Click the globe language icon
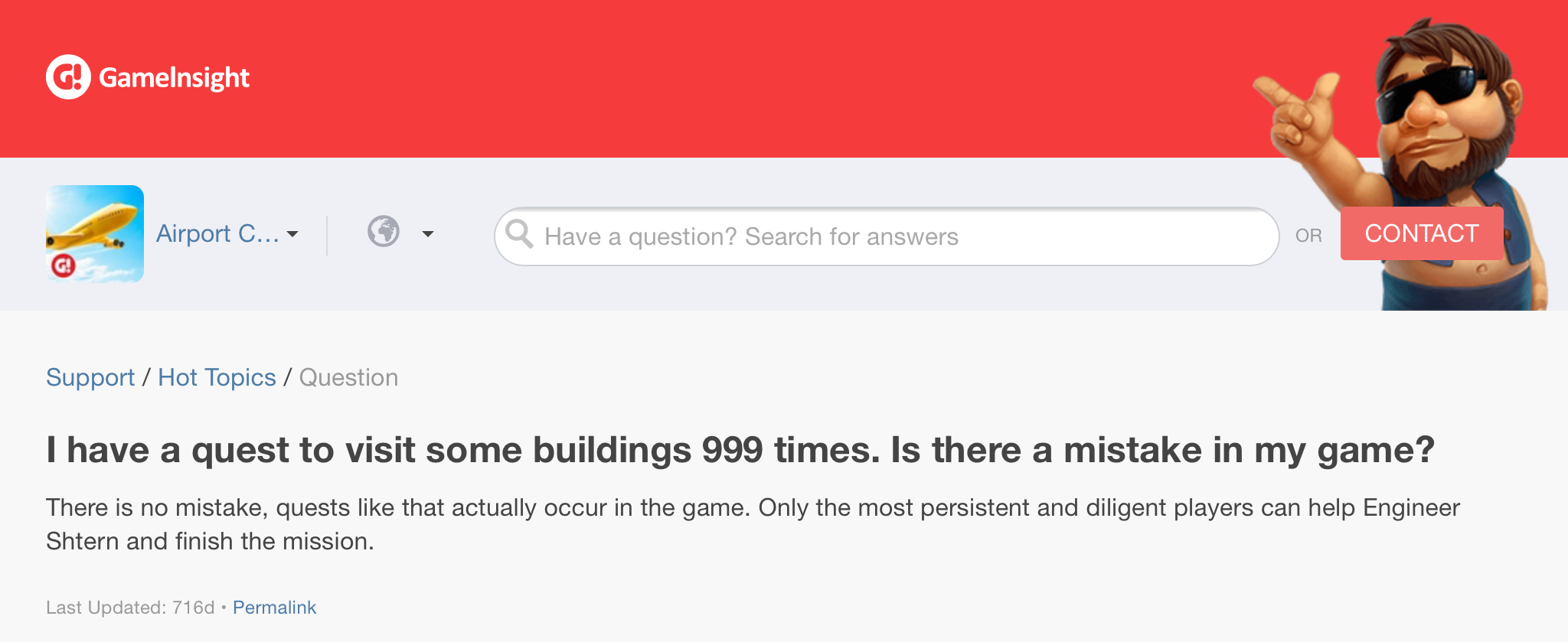Image resolution: width=1568 pixels, height=642 pixels. tap(384, 231)
